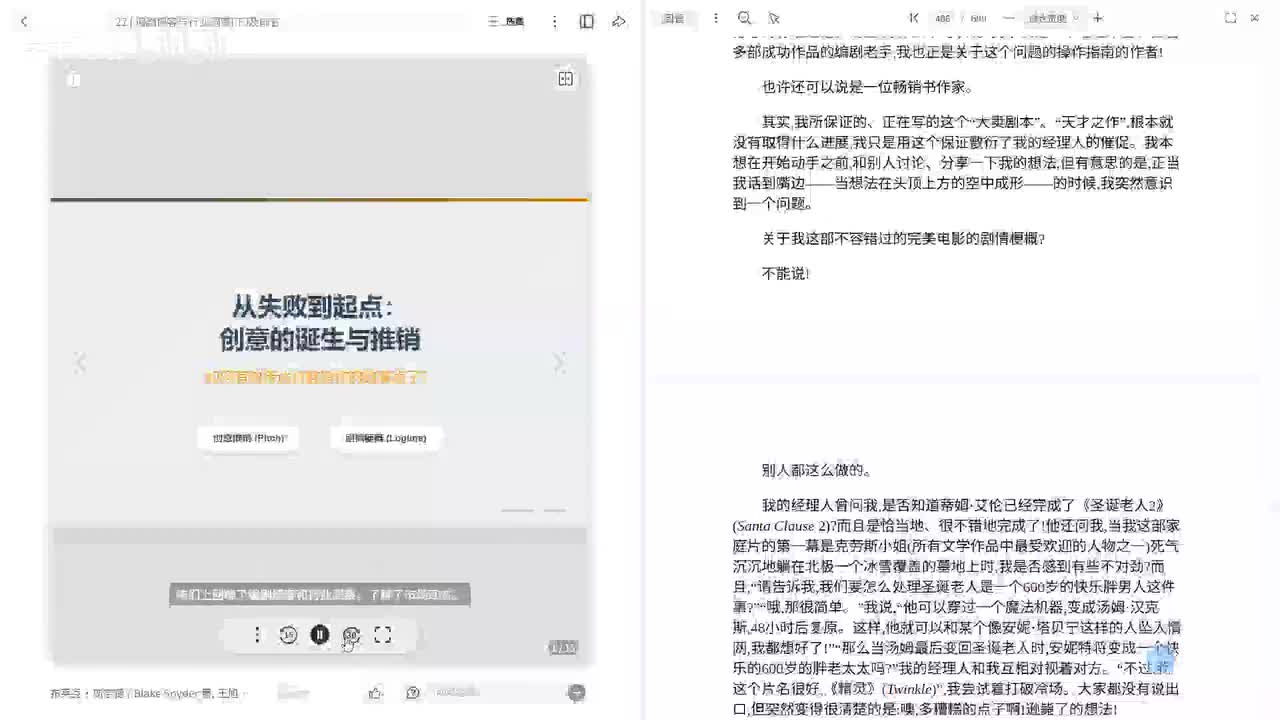Click the current page number field
Screen dimensions: 1280x720
[x=942, y=18]
